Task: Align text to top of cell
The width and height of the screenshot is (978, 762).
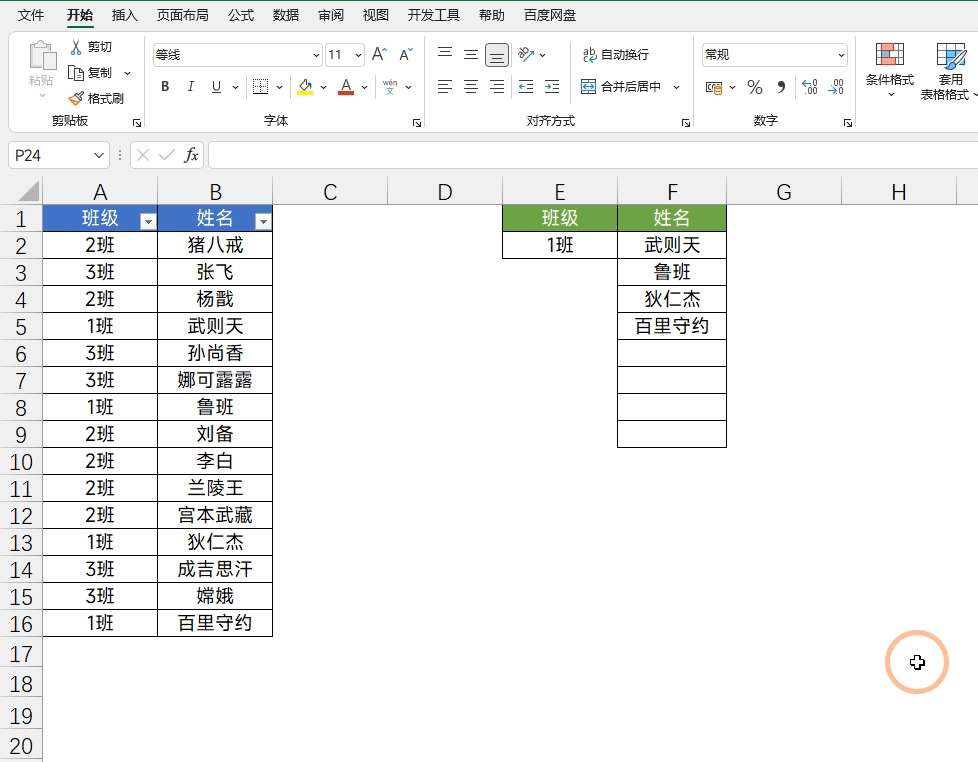Action: (445, 54)
